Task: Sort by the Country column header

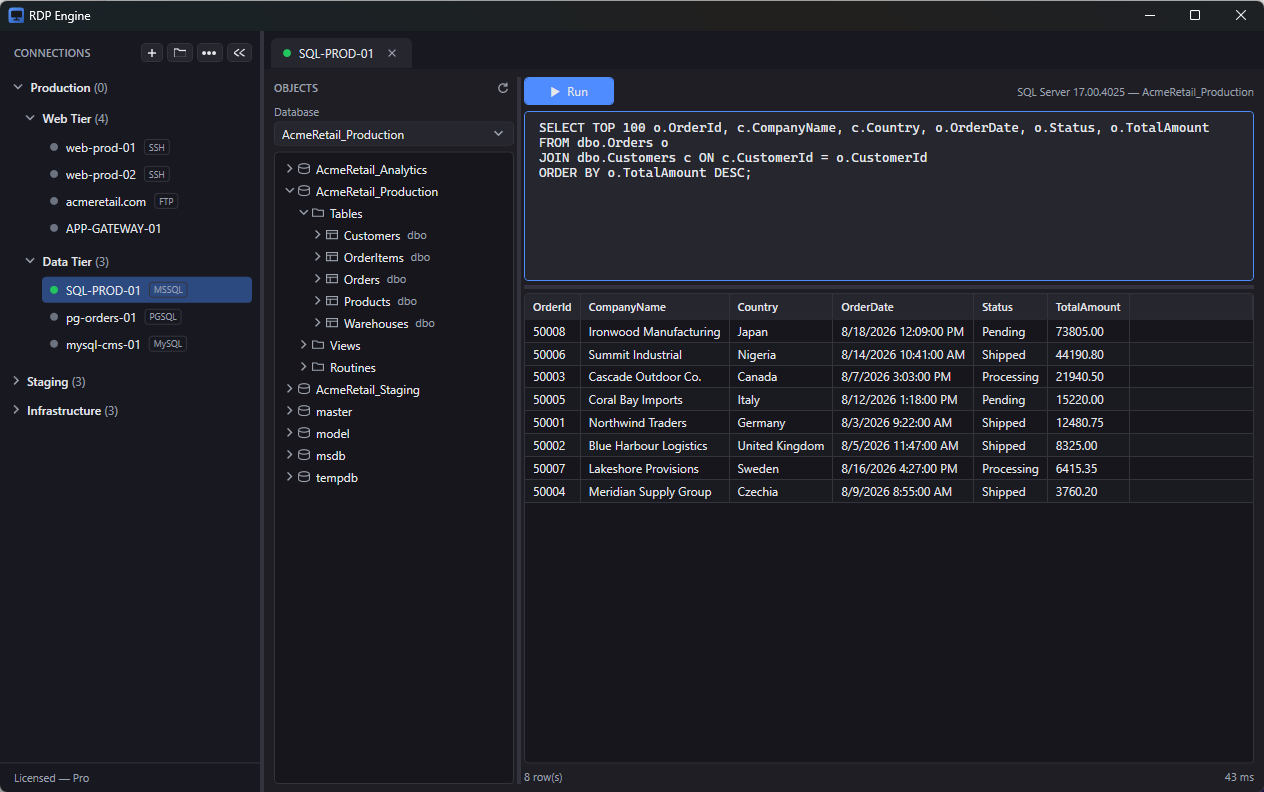Action: pyautogui.click(x=780, y=307)
